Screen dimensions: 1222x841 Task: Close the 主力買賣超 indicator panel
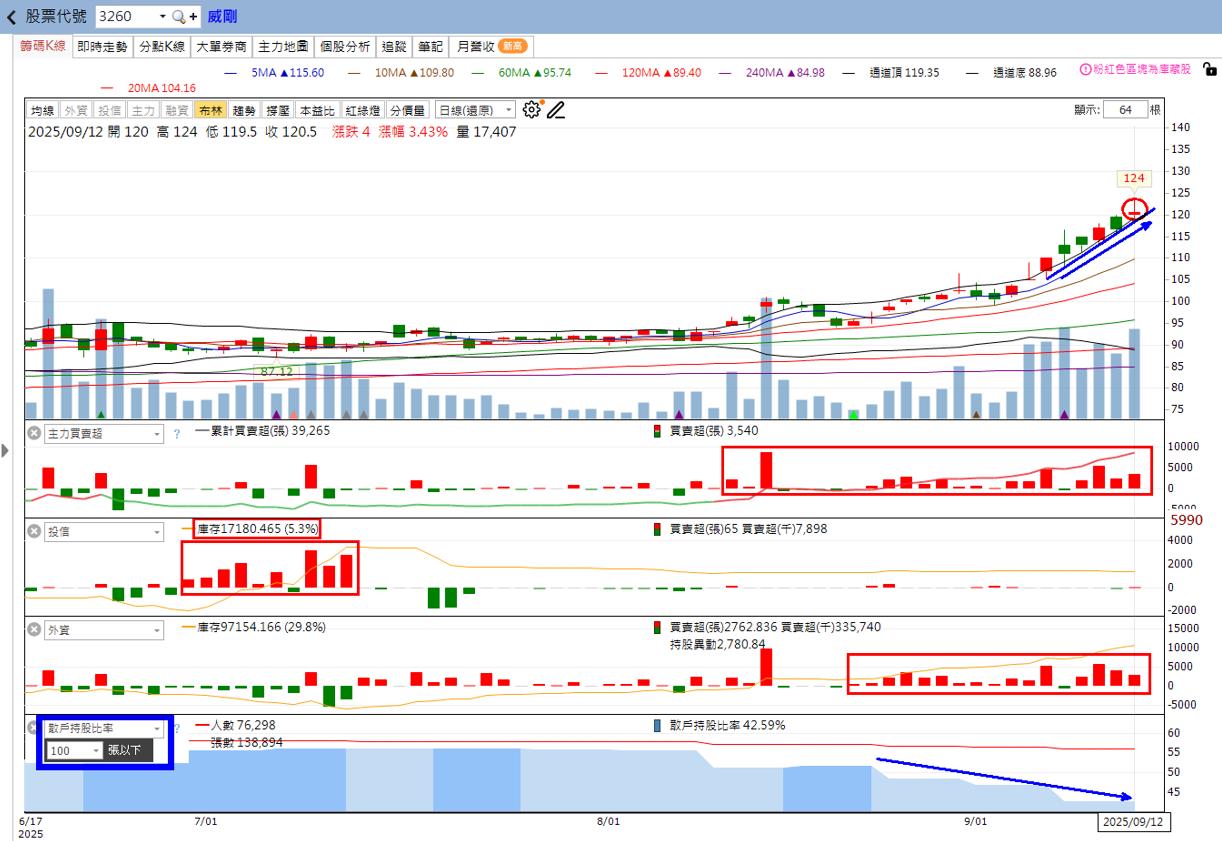(33, 433)
